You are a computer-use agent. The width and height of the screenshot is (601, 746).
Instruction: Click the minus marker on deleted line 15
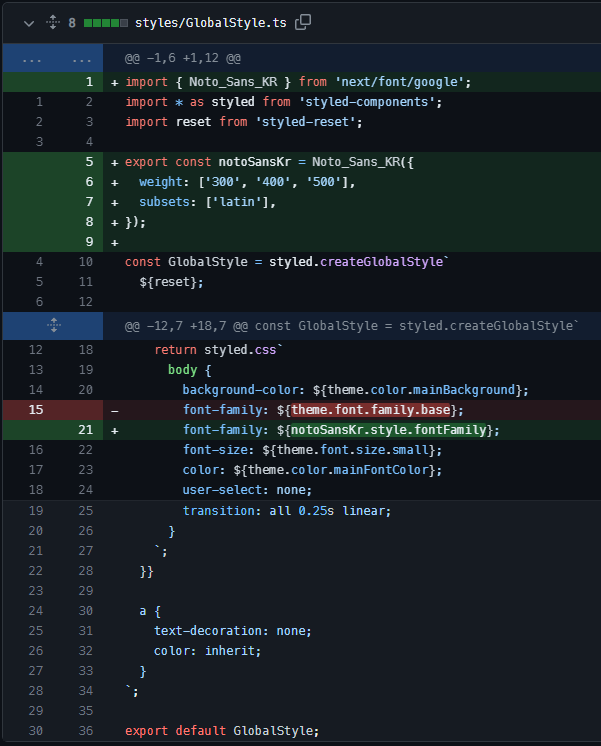click(x=115, y=411)
